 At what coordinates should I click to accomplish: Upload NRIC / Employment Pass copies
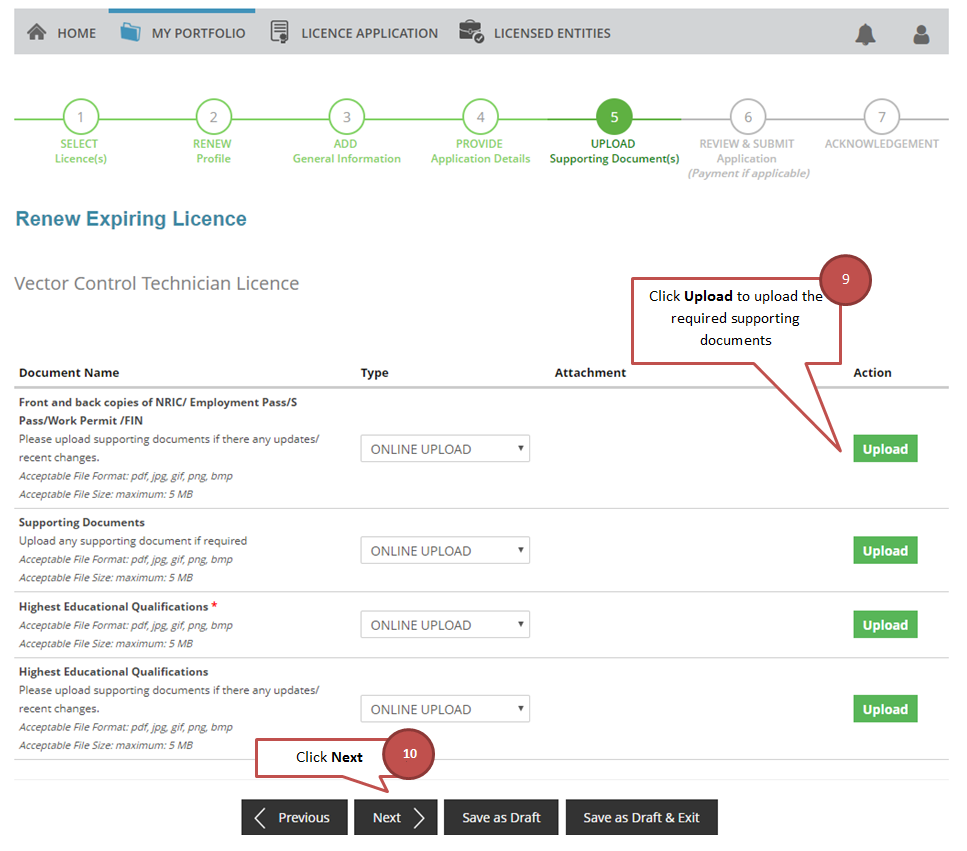click(x=884, y=449)
